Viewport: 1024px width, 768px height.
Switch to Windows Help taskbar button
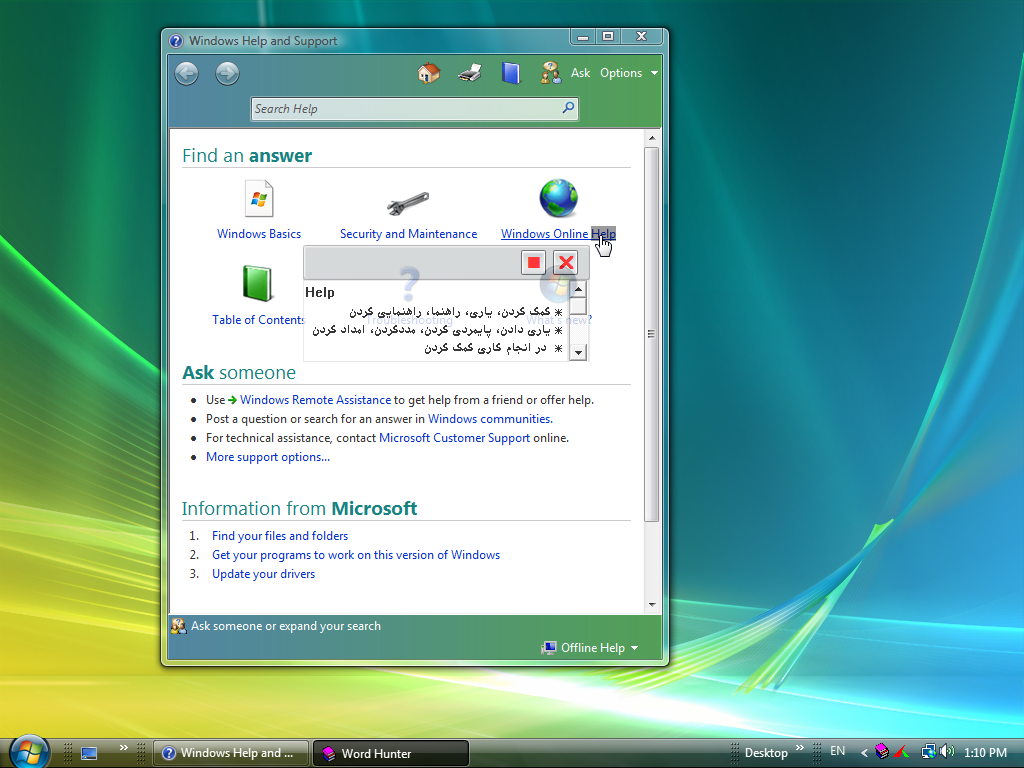232,753
